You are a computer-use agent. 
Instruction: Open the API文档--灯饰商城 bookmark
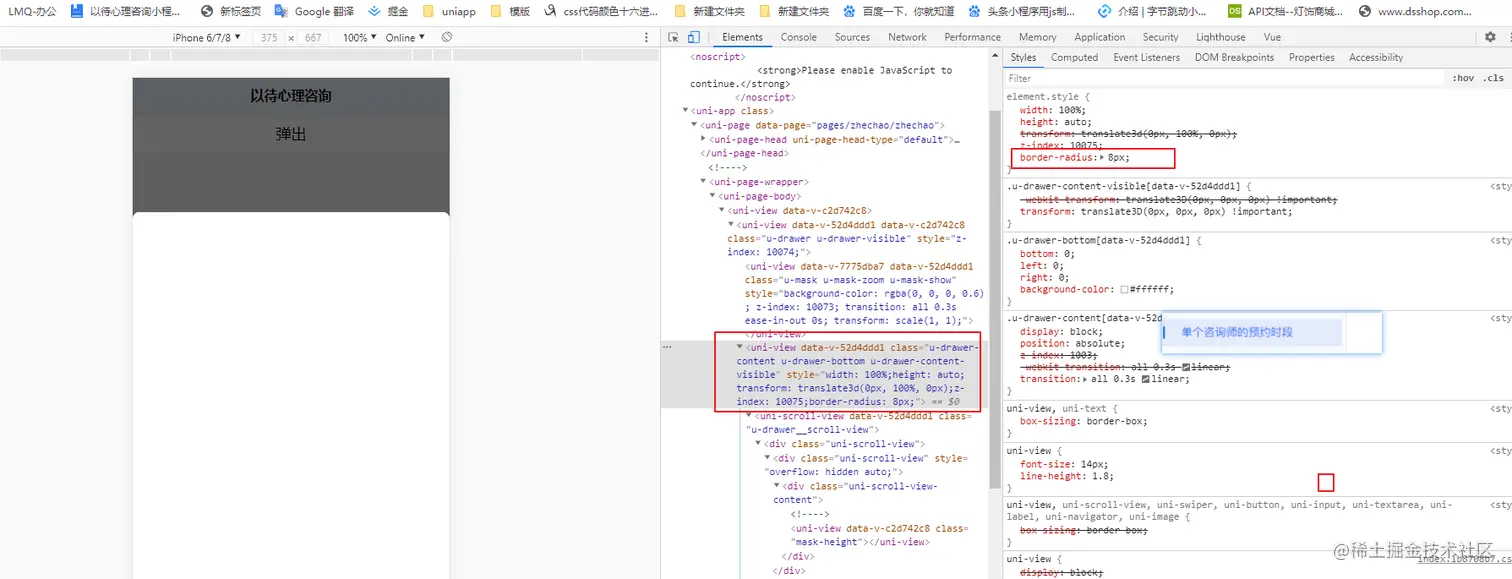(1285, 12)
